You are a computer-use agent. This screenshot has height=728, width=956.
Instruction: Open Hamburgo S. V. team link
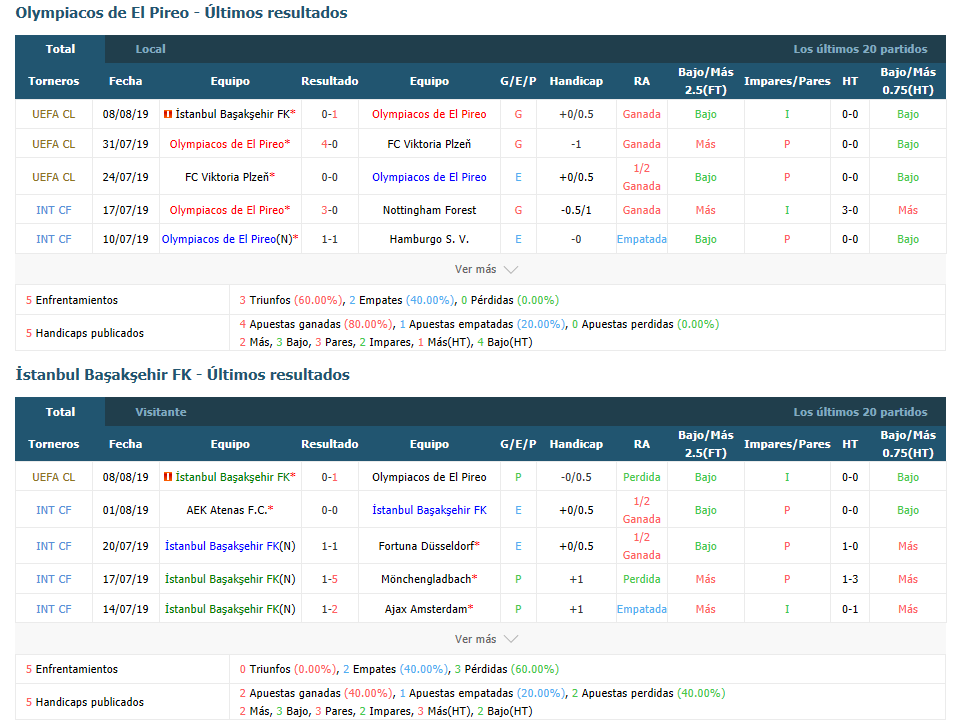point(429,240)
